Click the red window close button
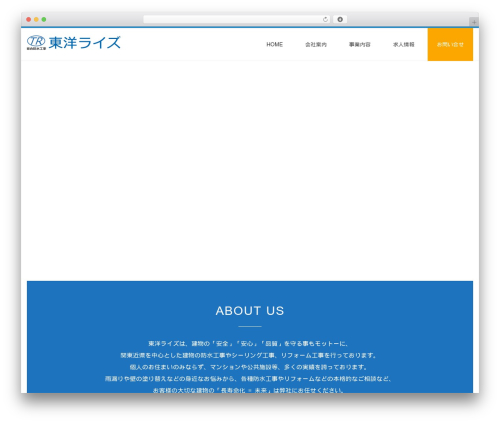This screenshot has width=500, height=423. pyautogui.click(x=29, y=20)
